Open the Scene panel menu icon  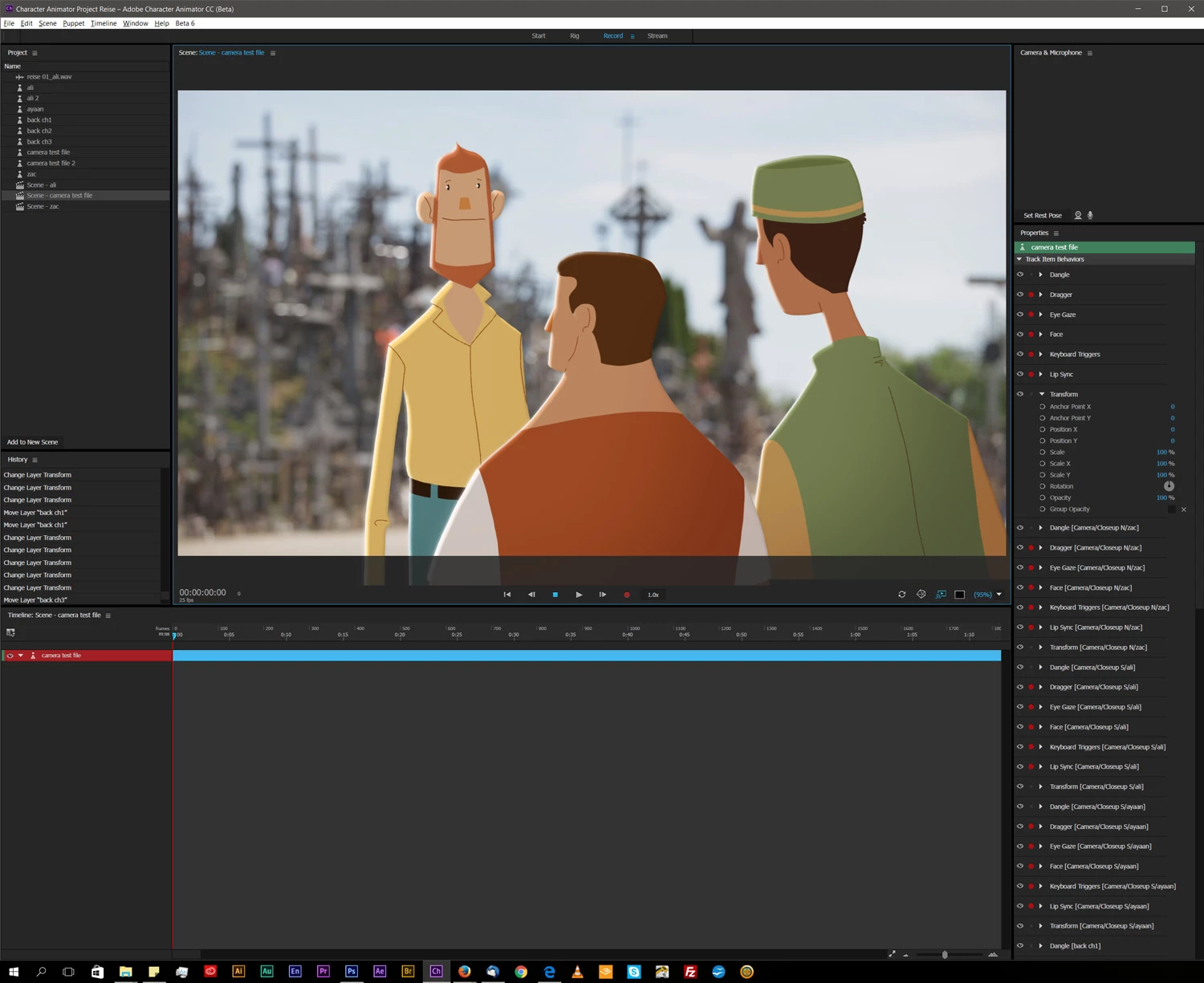click(x=273, y=53)
